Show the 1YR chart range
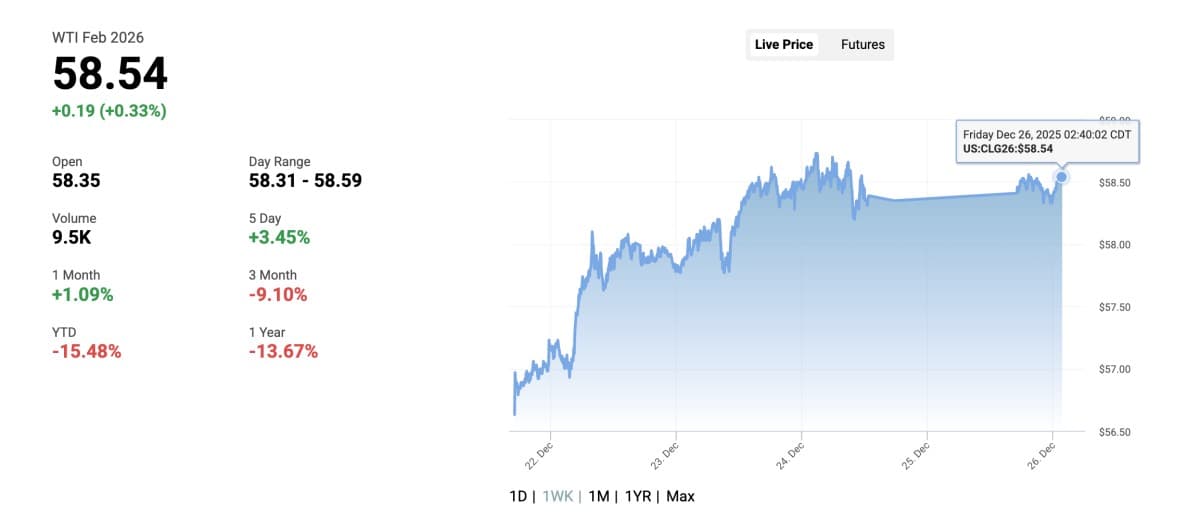 637,496
